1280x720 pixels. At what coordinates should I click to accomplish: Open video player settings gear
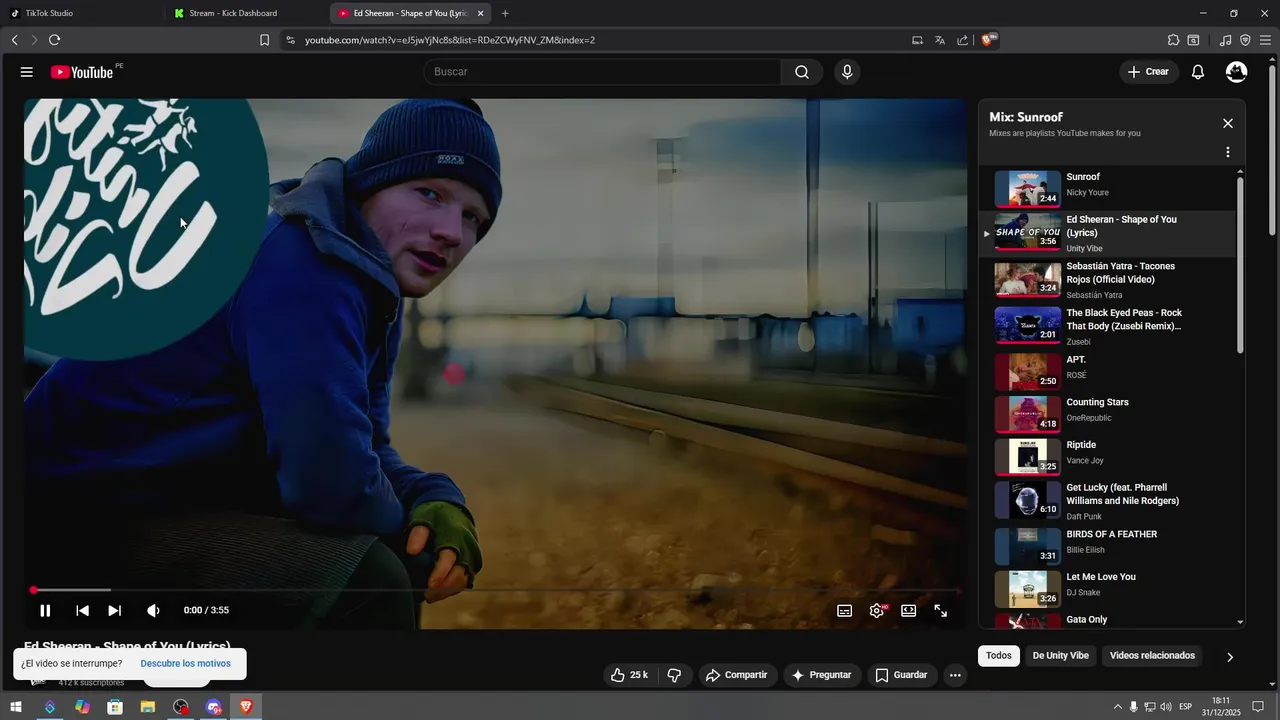[877, 611]
